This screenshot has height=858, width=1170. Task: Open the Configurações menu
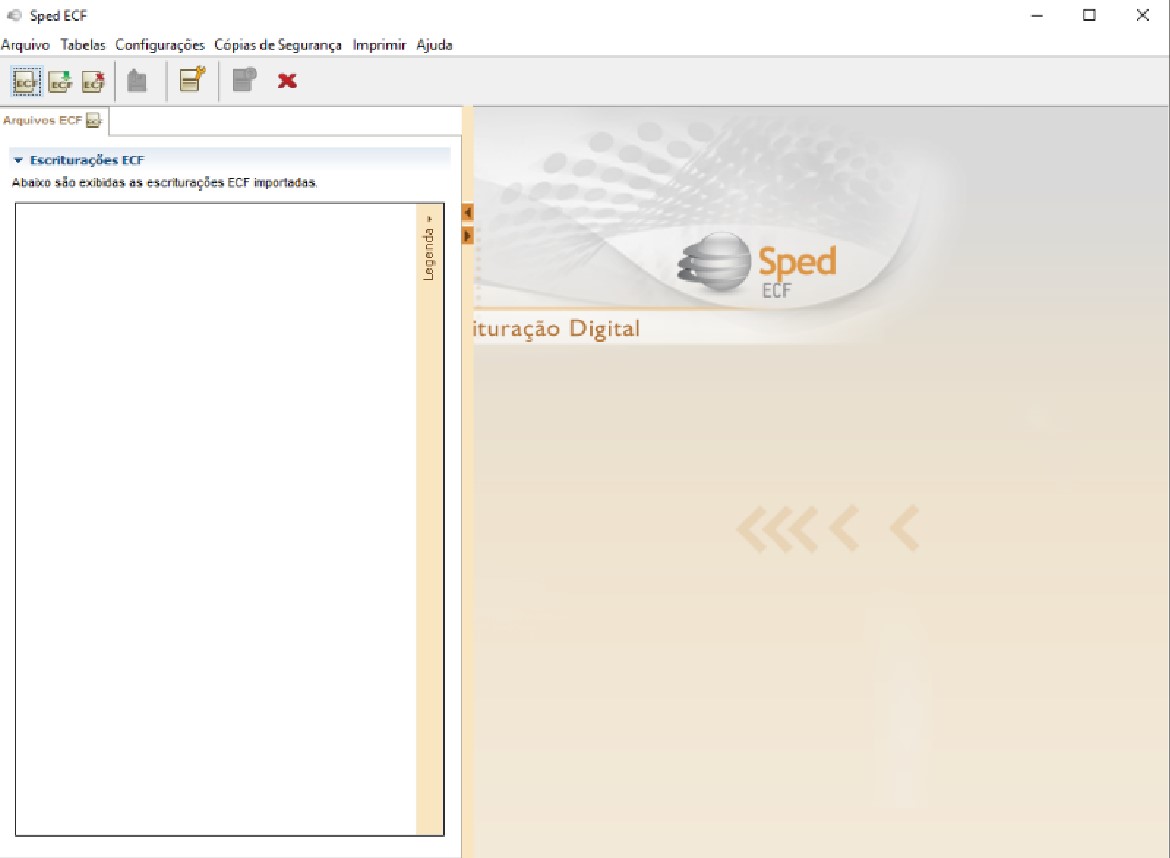(x=160, y=45)
